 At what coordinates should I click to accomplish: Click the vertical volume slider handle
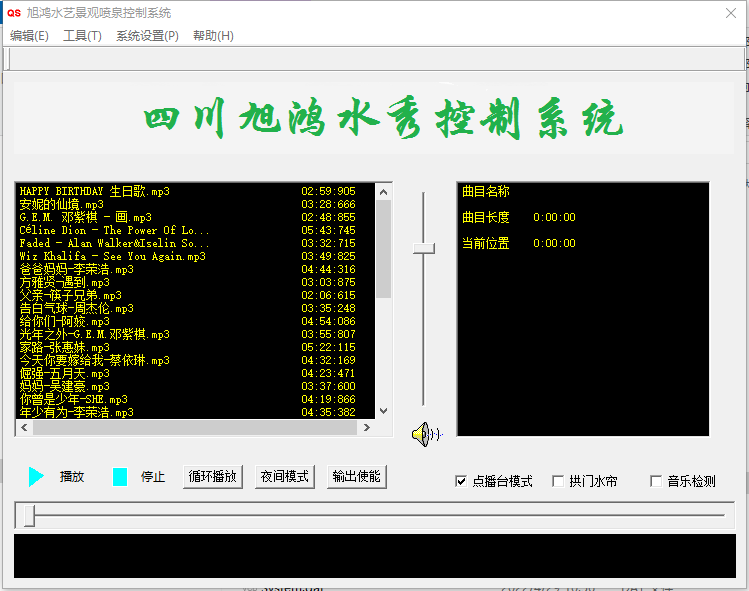[424, 248]
